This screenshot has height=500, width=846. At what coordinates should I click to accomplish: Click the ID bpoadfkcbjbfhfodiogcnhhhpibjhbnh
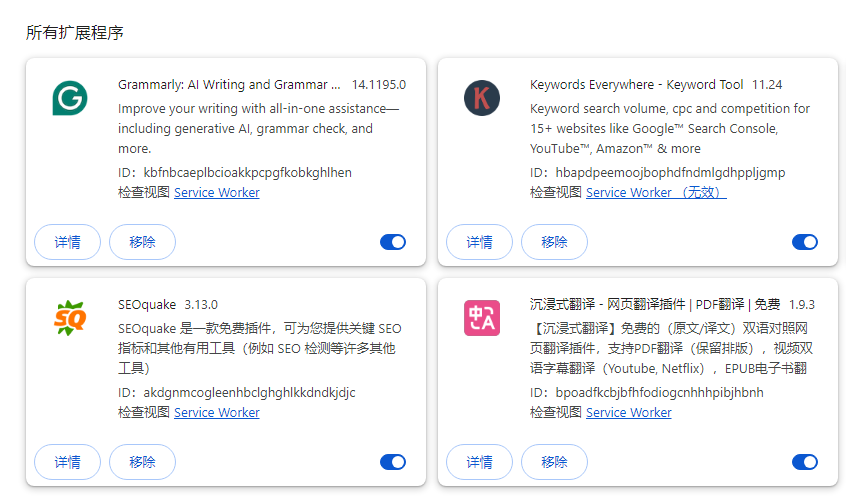pos(660,393)
